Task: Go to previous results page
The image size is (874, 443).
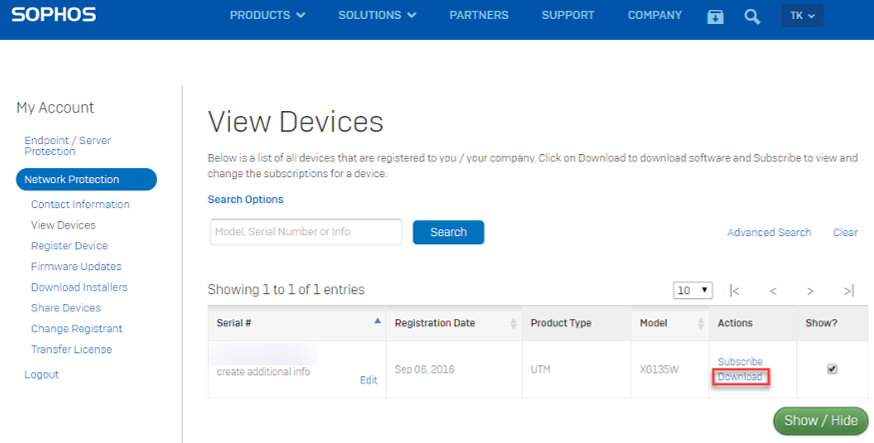Action: click(773, 291)
